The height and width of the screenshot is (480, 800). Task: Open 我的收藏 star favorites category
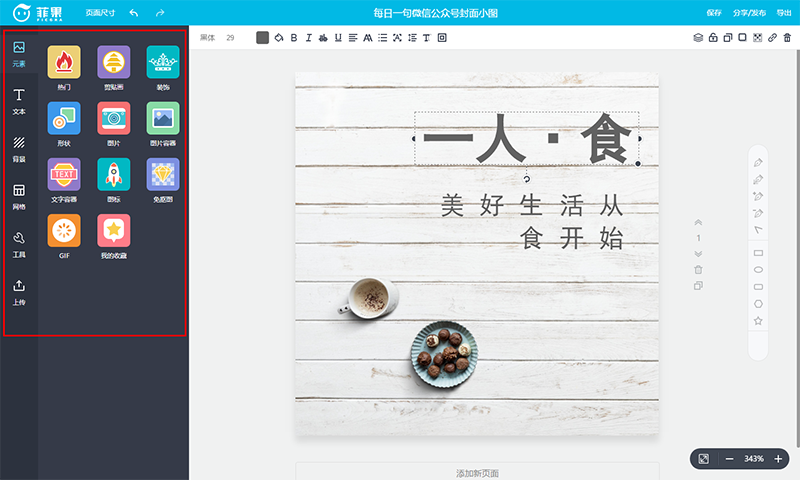113,231
